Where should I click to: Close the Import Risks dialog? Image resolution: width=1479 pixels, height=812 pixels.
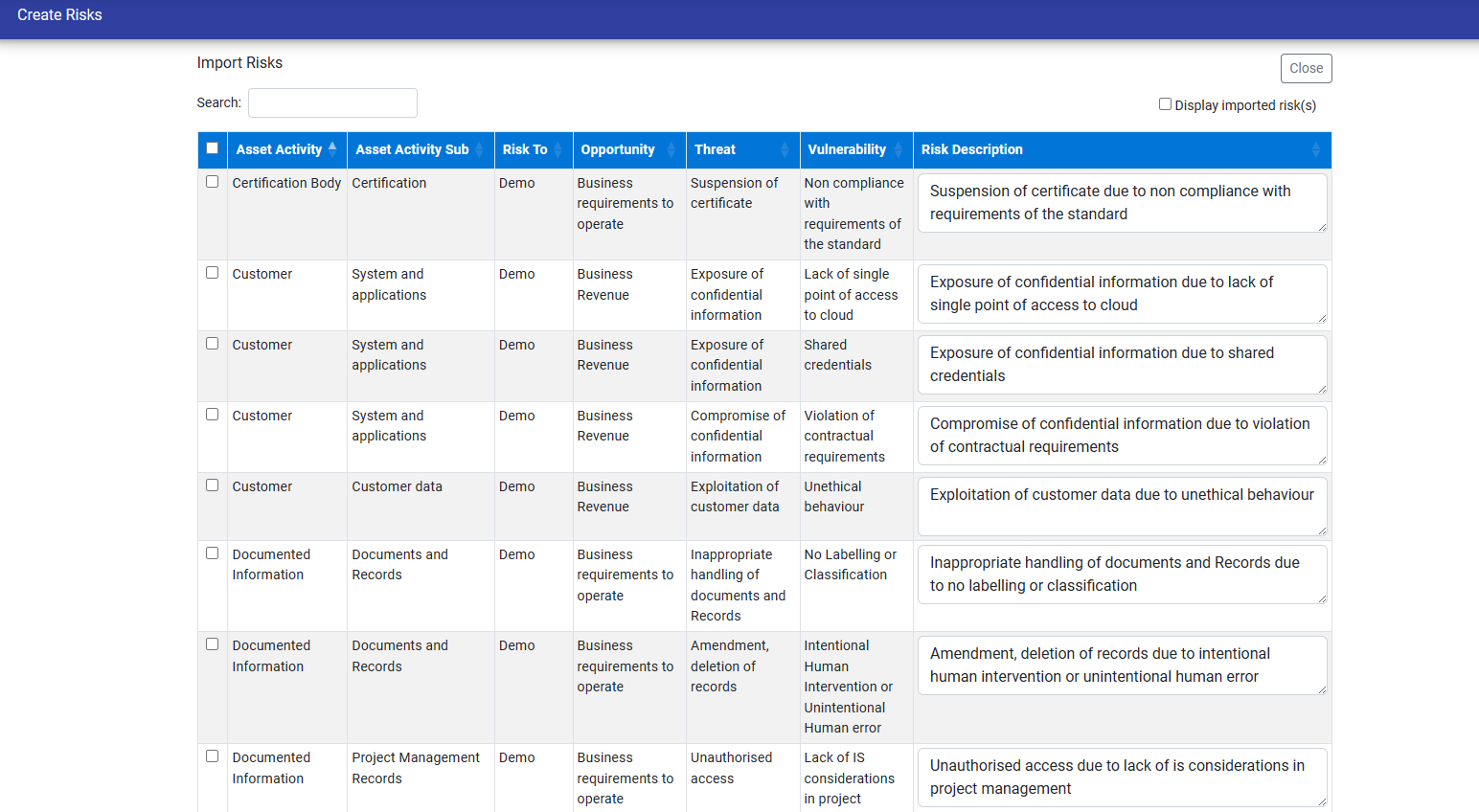click(1306, 68)
